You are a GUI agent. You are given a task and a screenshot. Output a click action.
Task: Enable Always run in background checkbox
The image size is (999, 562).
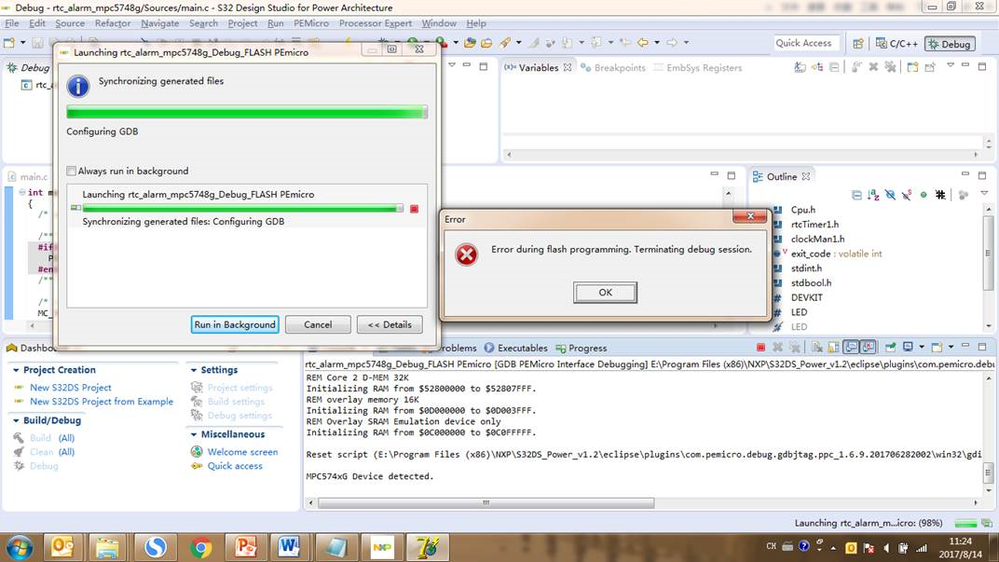[x=71, y=171]
